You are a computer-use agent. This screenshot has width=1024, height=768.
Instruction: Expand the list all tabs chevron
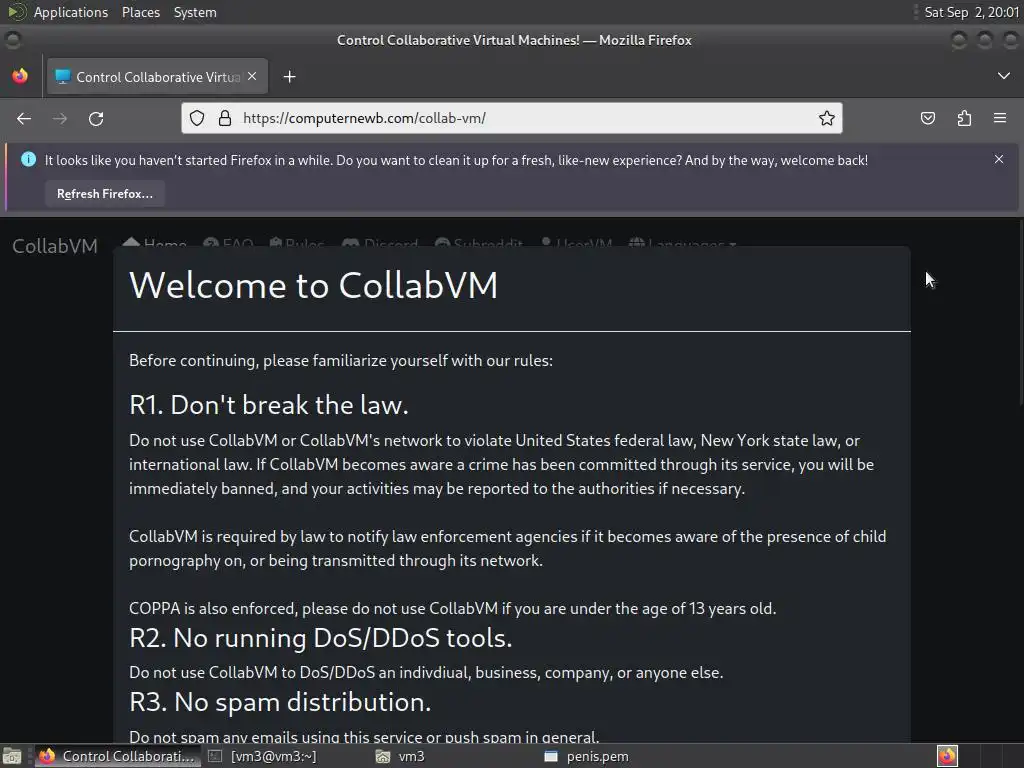[1004, 76]
